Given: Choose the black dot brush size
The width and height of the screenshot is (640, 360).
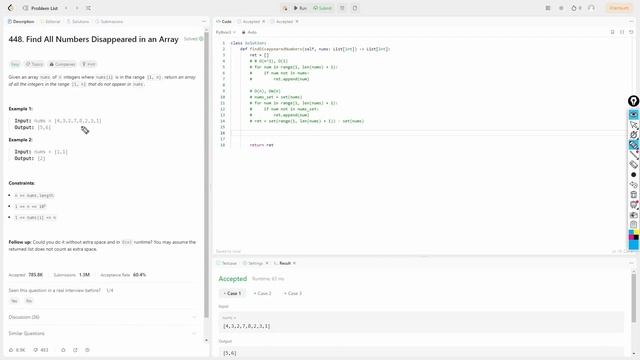Looking at the screenshot, I should (633, 175).
